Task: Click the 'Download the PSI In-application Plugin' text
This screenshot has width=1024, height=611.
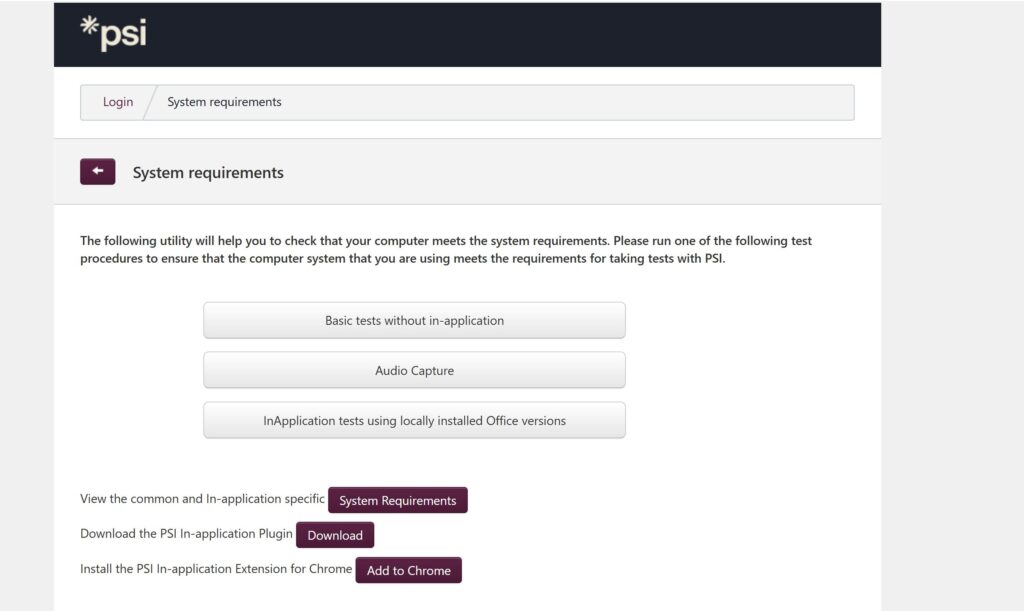Action: (x=186, y=534)
